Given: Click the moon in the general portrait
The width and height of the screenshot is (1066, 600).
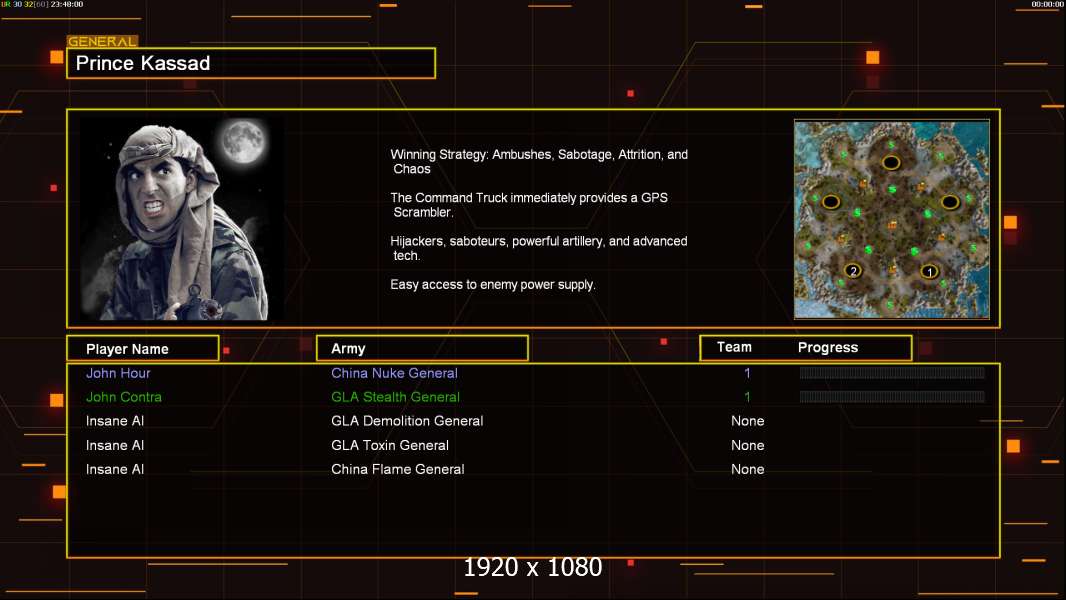Looking at the screenshot, I should [x=241, y=142].
